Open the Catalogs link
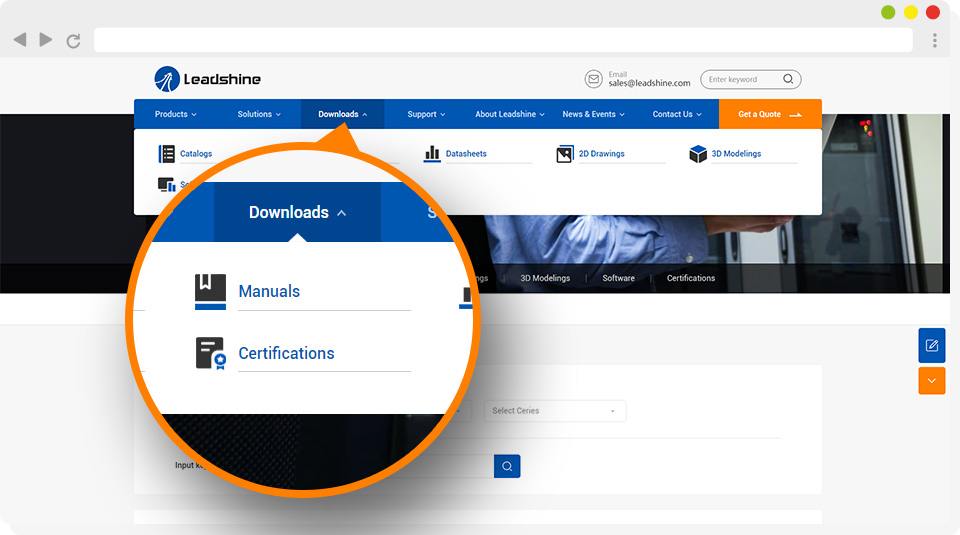Screen dimensions: 960x535 196,154
